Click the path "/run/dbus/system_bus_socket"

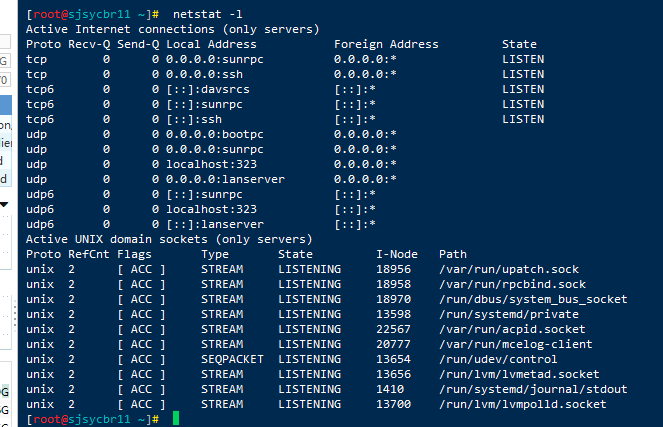tap(533, 299)
